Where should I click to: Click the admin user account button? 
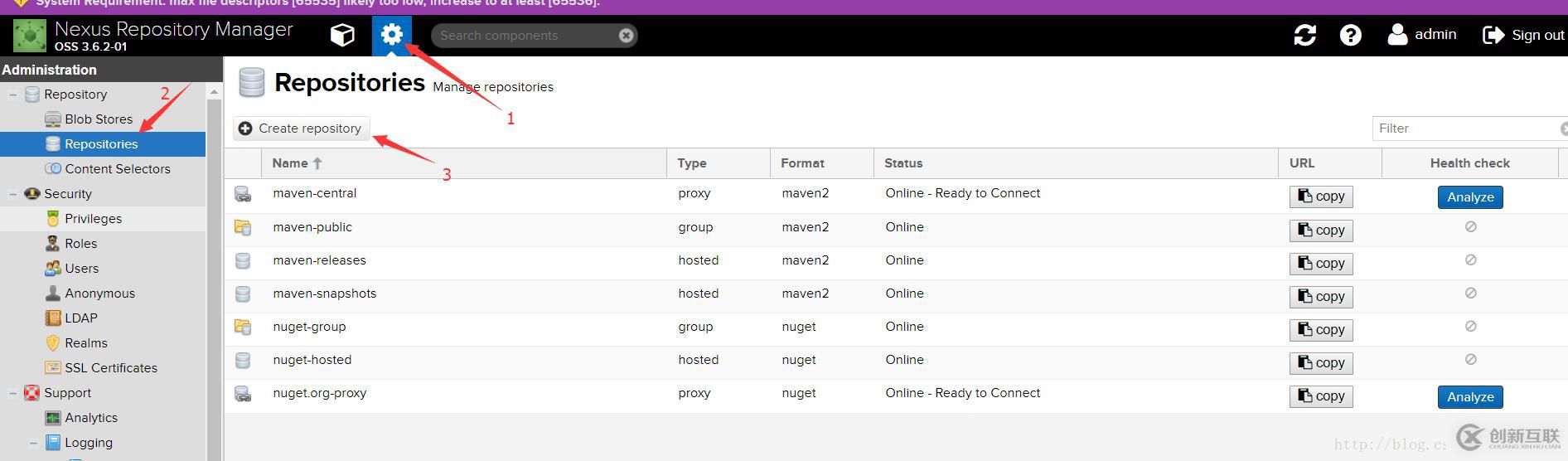[1422, 35]
